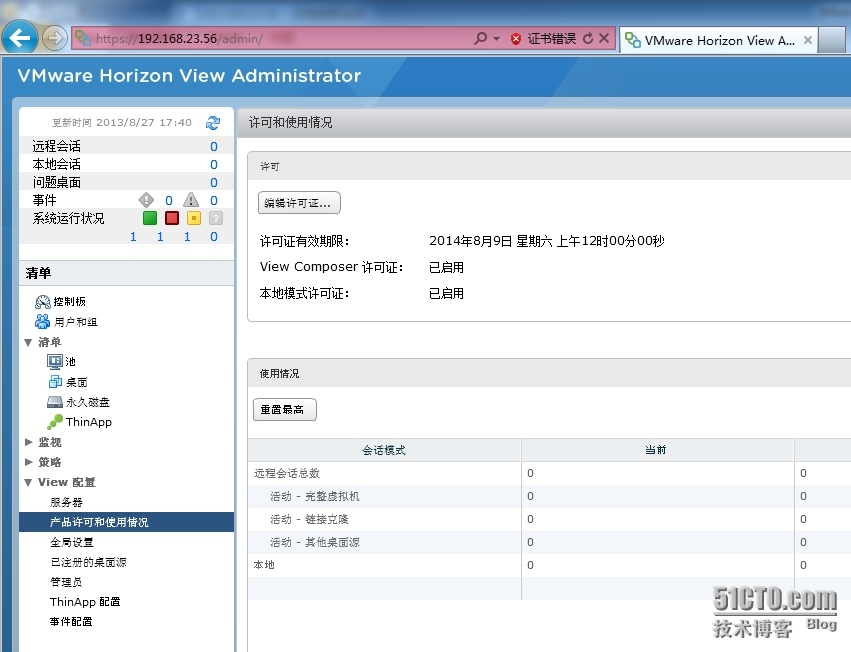This screenshot has width=851, height=652.
Task: Close the VMware Horizon View tab
Action: click(808, 40)
